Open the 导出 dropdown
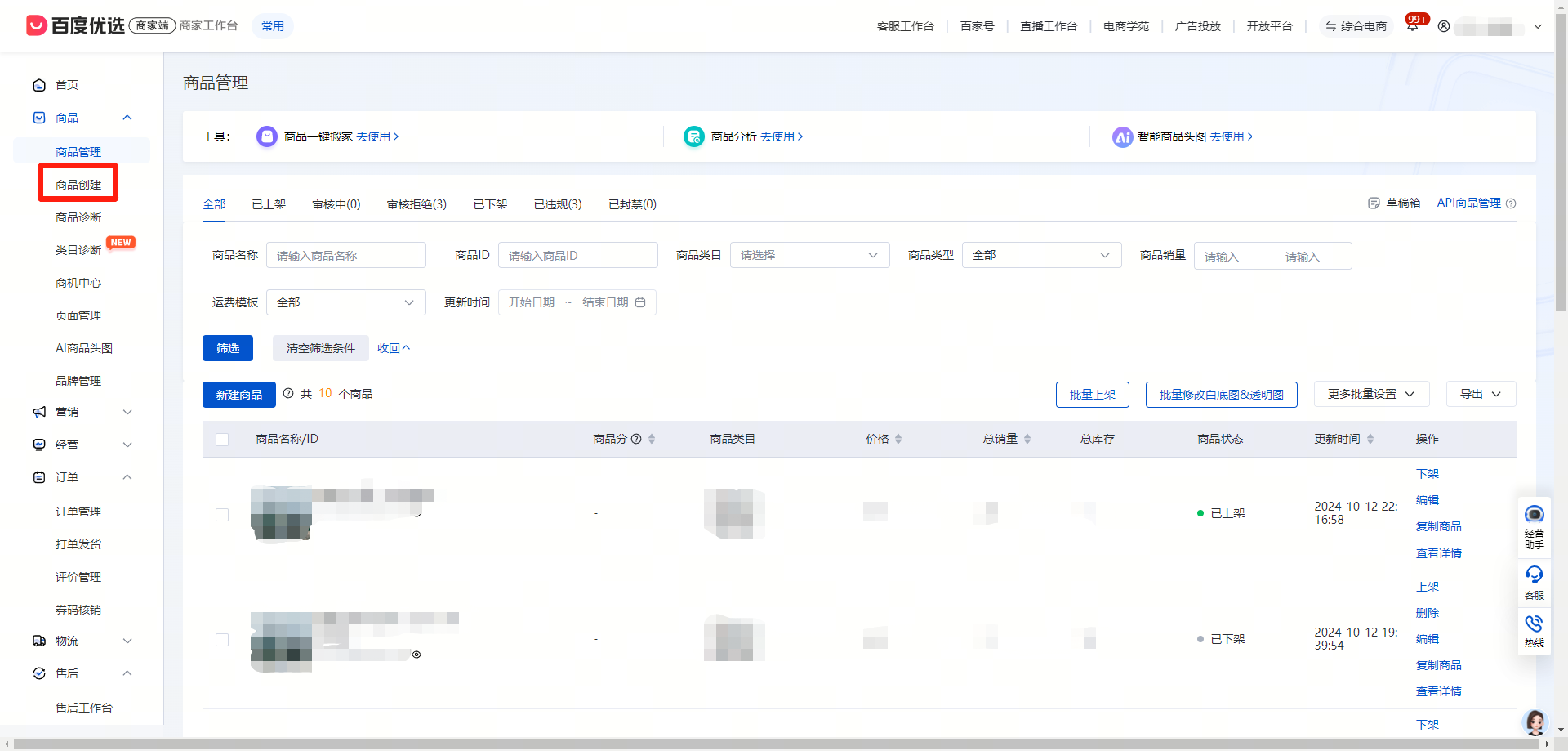The image size is (1568, 751). pos(1481,394)
